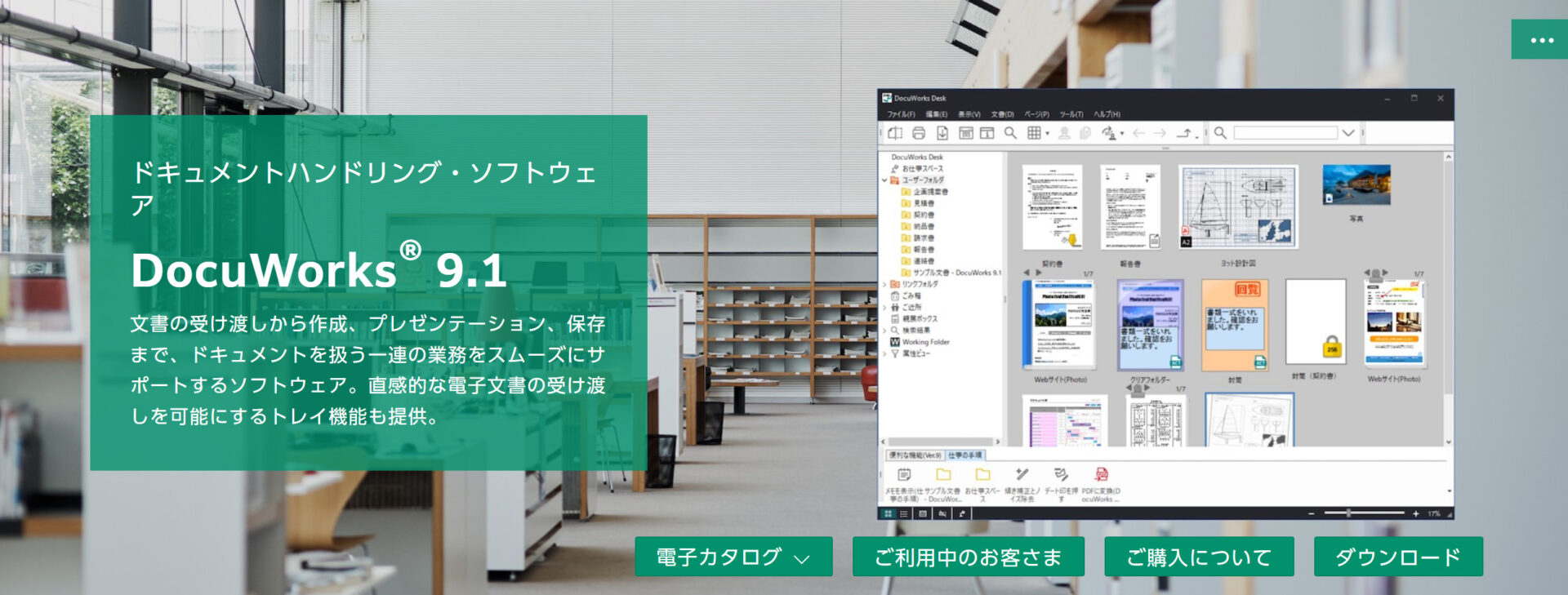Select the クリアフォルダー thumbnail
Viewport: 1568px width, 595px height.
pos(1150,325)
